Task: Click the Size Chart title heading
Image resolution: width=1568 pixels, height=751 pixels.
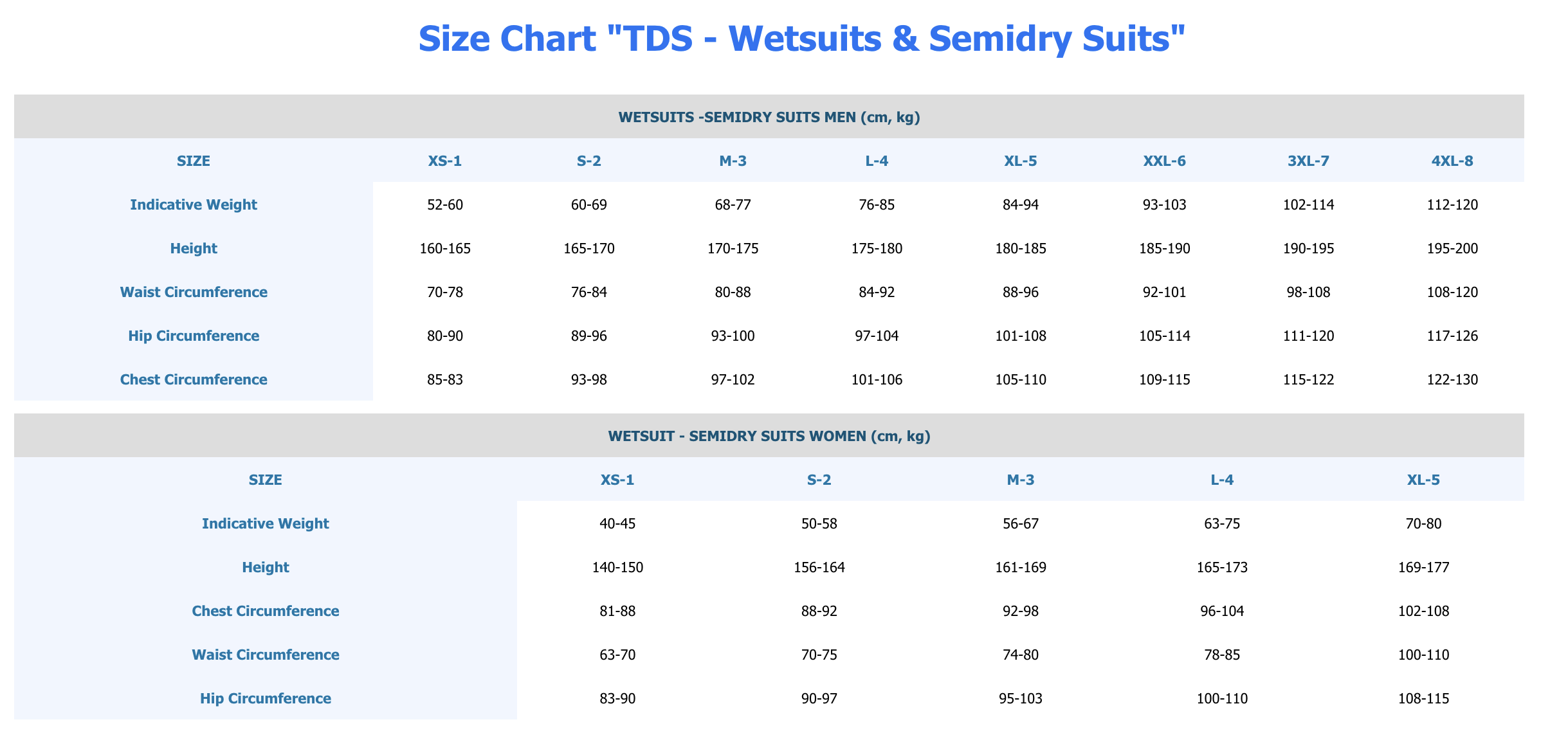Action: (x=801, y=39)
